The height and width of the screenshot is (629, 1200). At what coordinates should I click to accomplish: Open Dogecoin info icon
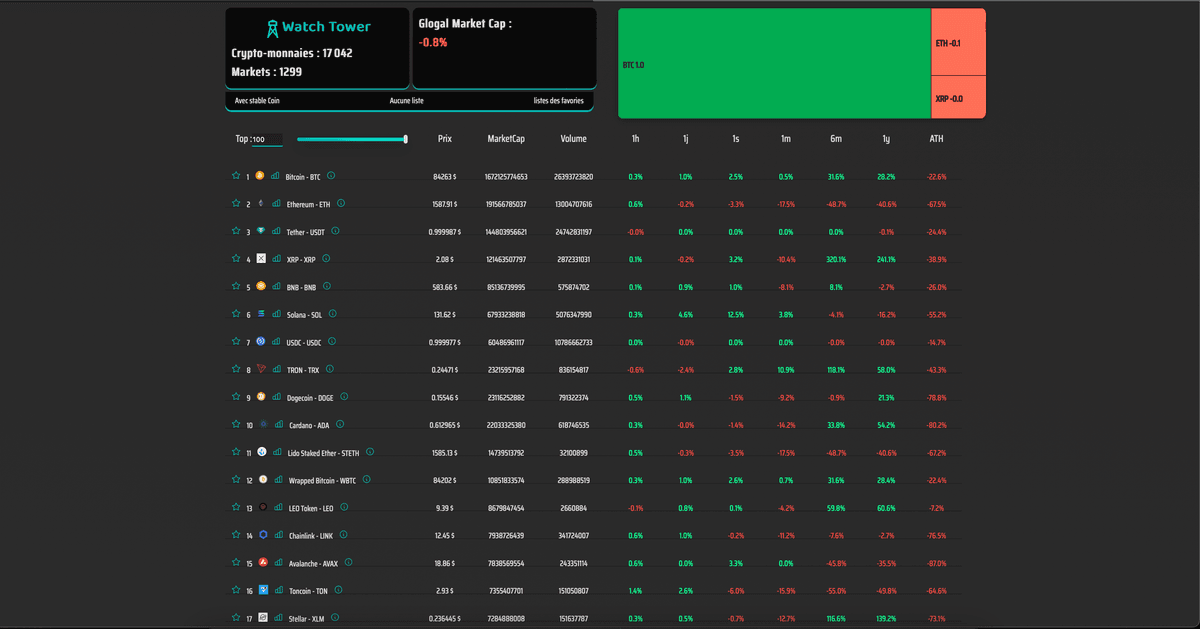pyautogui.click(x=345, y=397)
